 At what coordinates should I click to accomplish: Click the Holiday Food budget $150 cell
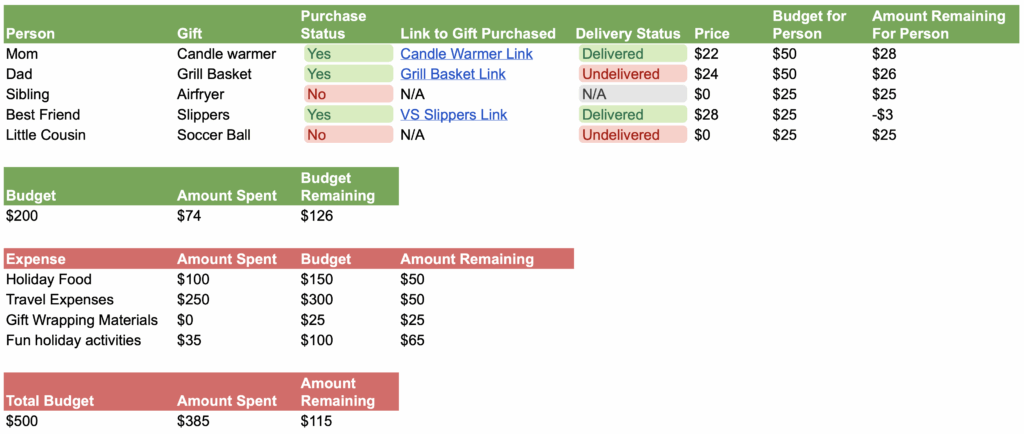click(317, 280)
